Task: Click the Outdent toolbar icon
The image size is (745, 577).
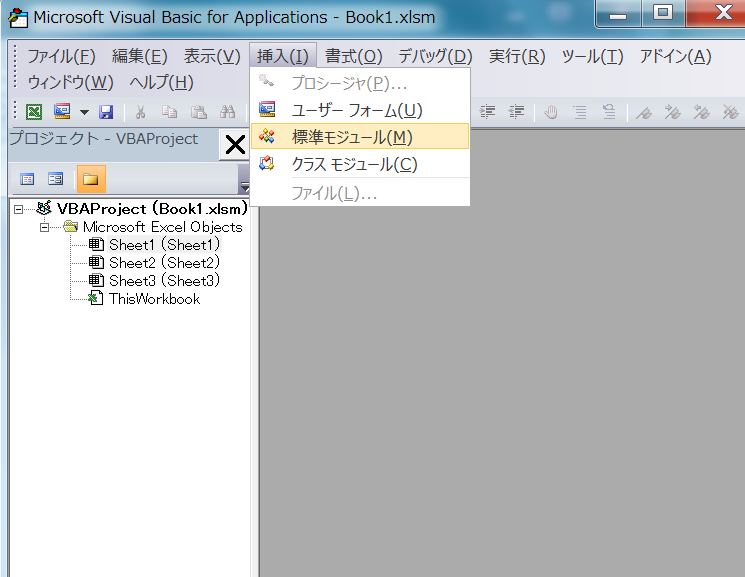Action: tap(516, 112)
